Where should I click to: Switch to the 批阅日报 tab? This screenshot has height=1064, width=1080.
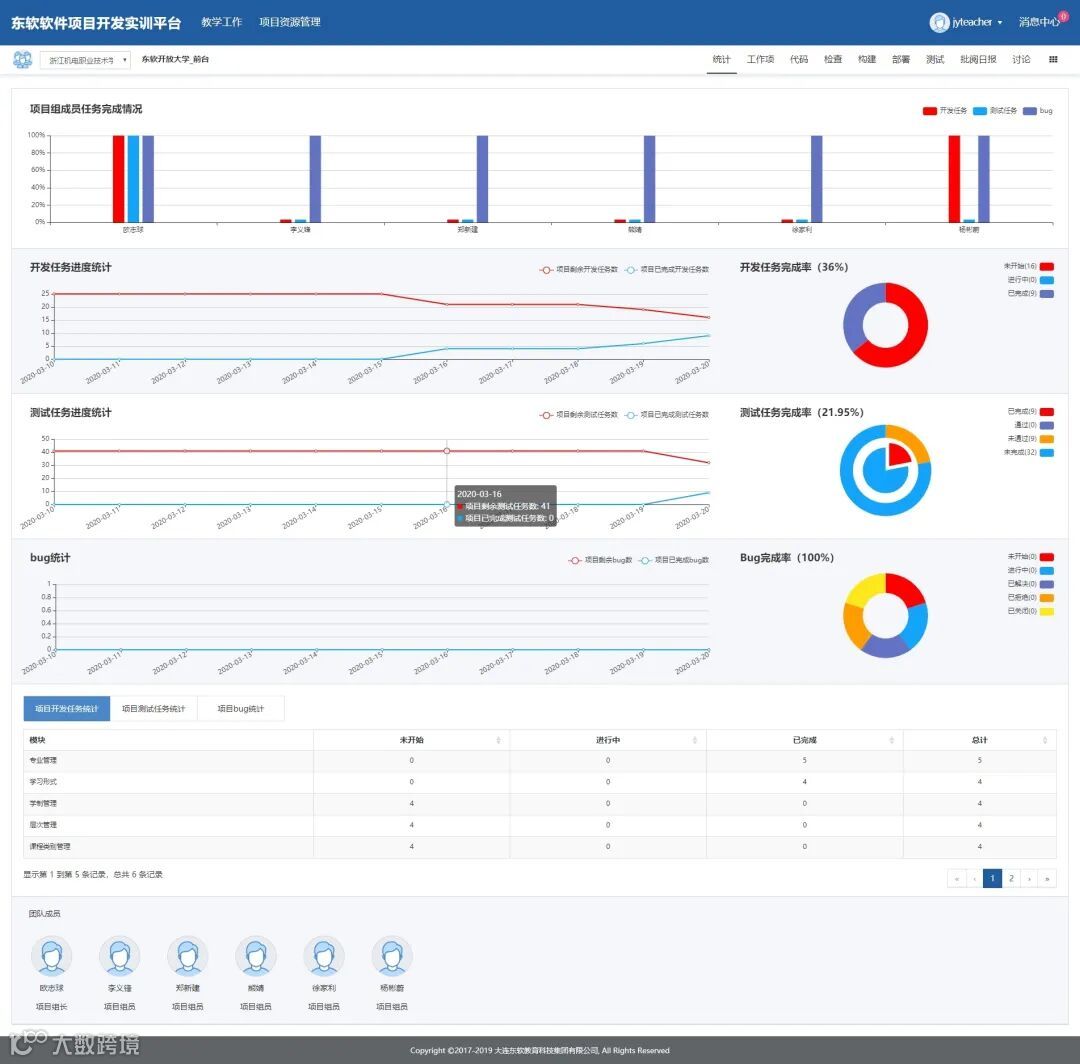coord(978,60)
